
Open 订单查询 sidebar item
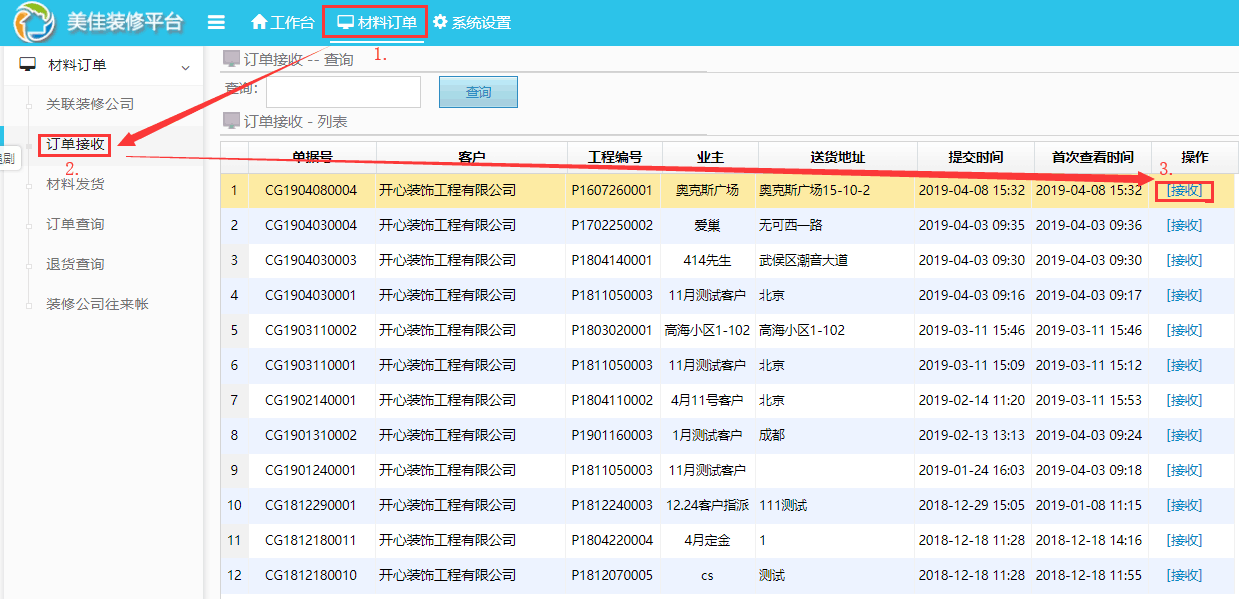click(75, 224)
